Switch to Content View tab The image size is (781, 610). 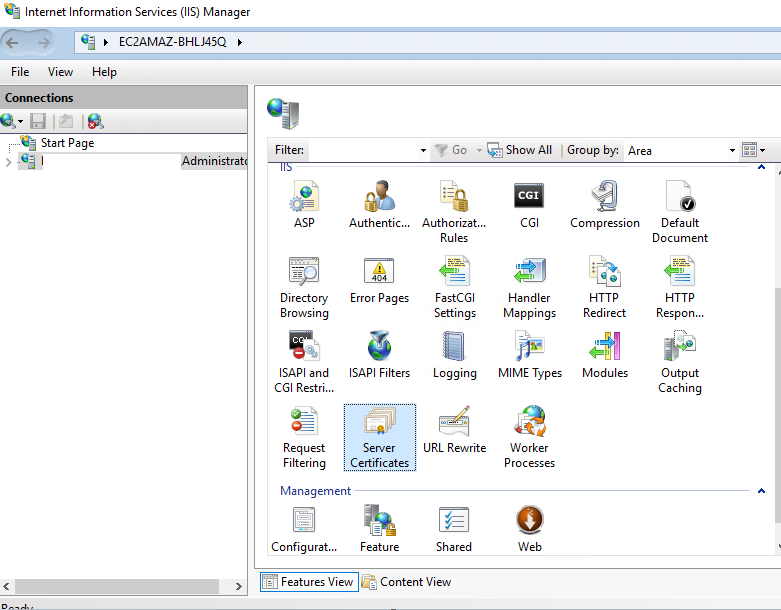tap(406, 582)
